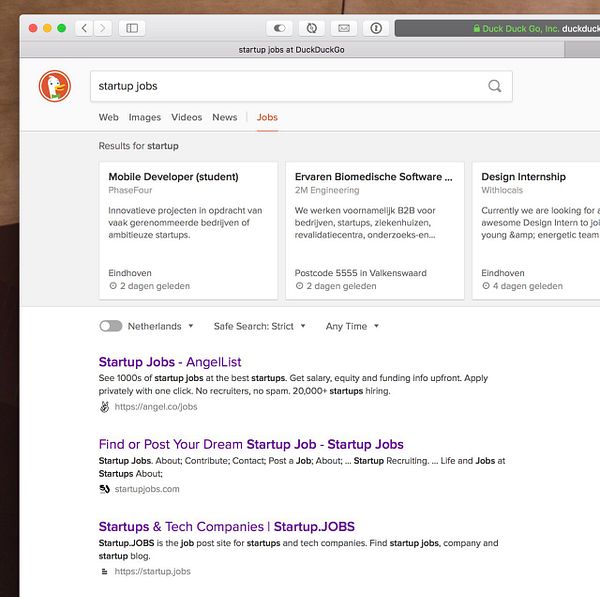The width and height of the screenshot is (600, 597).
Task: Open the Ervaren Biomedische Software job card
Action: tap(375, 230)
